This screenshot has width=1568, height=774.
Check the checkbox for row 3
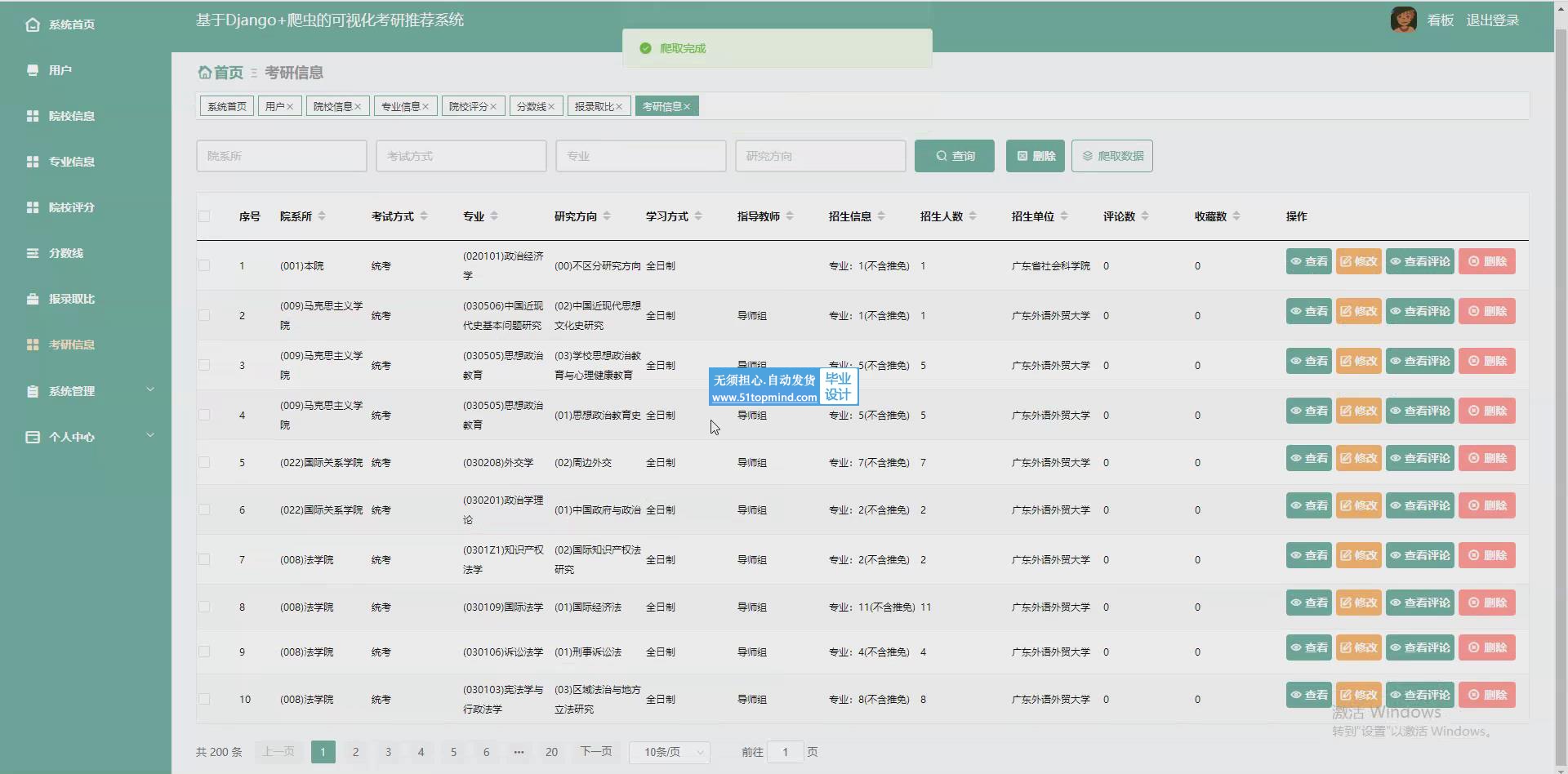point(204,365)
